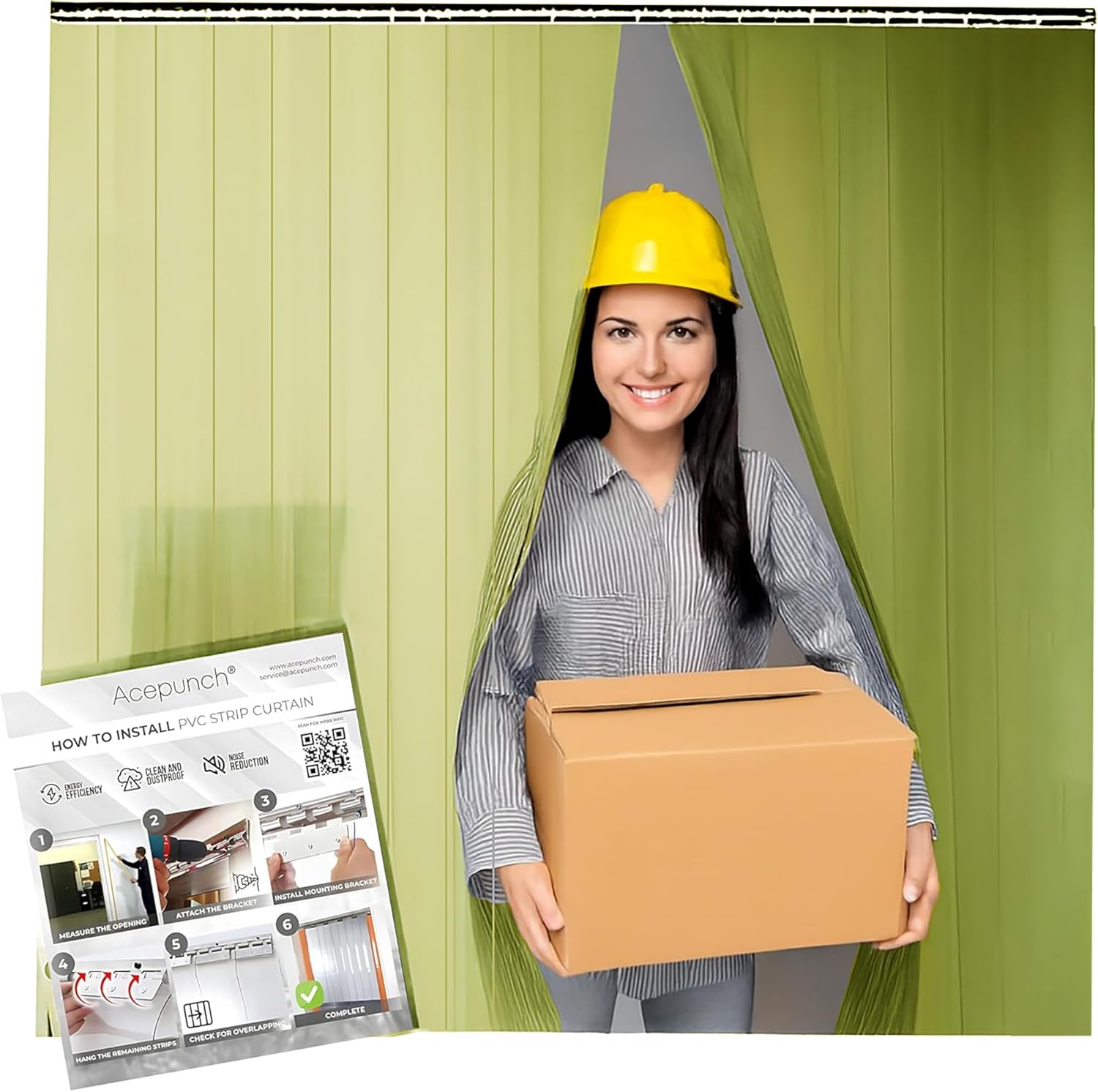
Task: Click the service@acepunch.com email address
Action: tap(299, 671)
